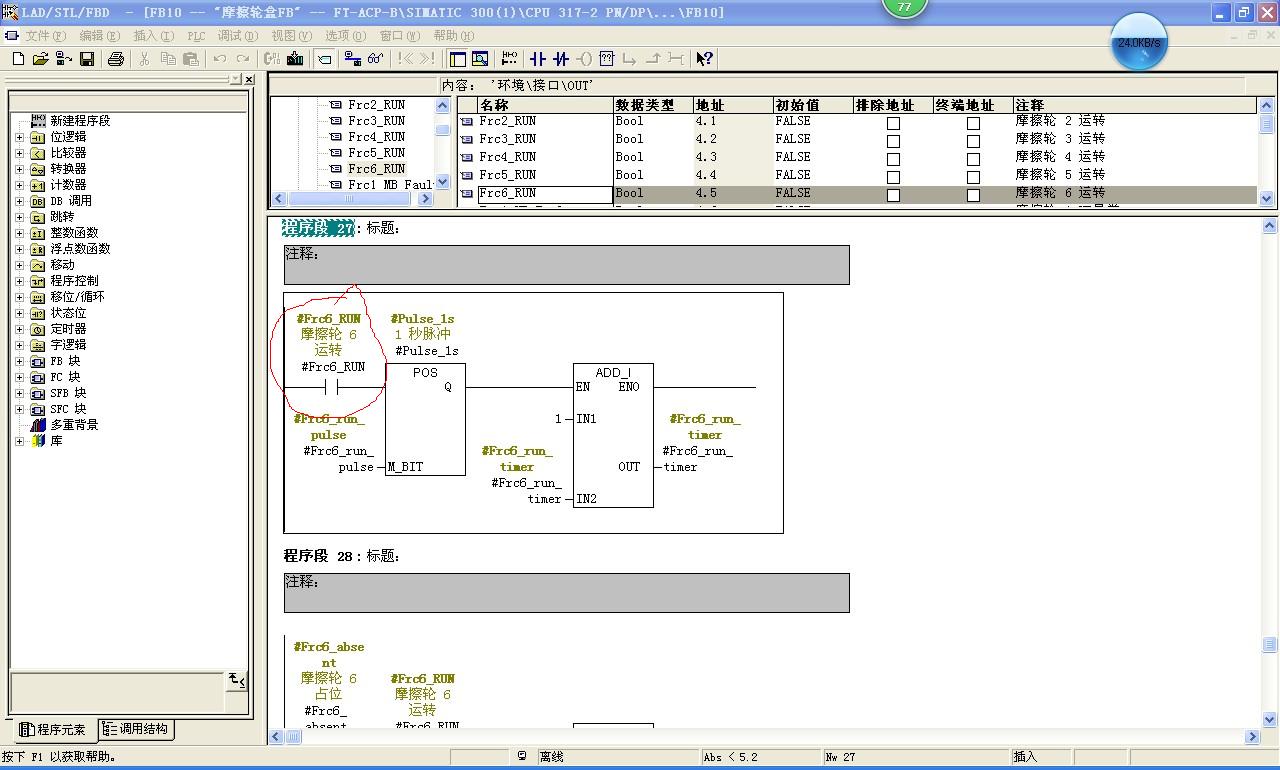Expand the 位逻辑 tree node
The width and height of the screenshot is (1280, 770).
[19, 137]
